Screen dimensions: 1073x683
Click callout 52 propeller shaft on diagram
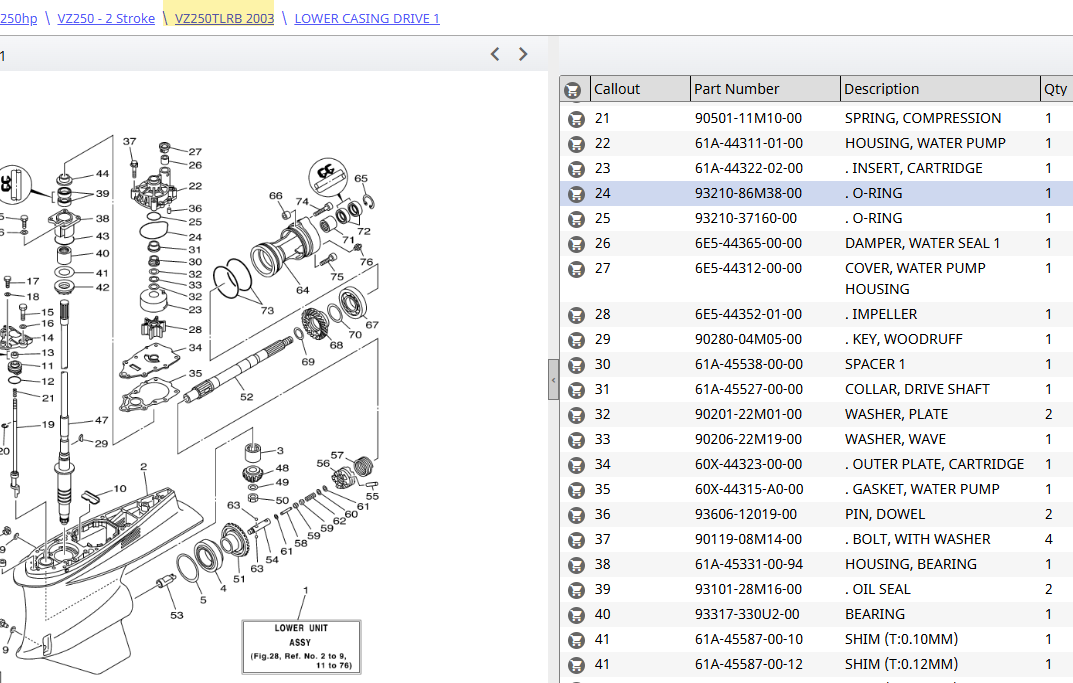[246, 397]
